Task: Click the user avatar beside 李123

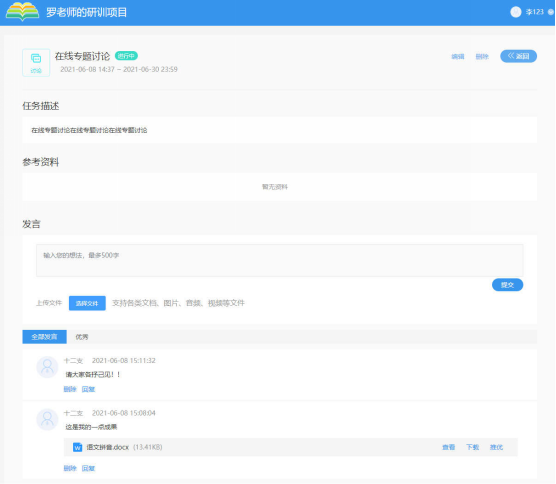Action: pyautogui.click(x=516, y=12)
